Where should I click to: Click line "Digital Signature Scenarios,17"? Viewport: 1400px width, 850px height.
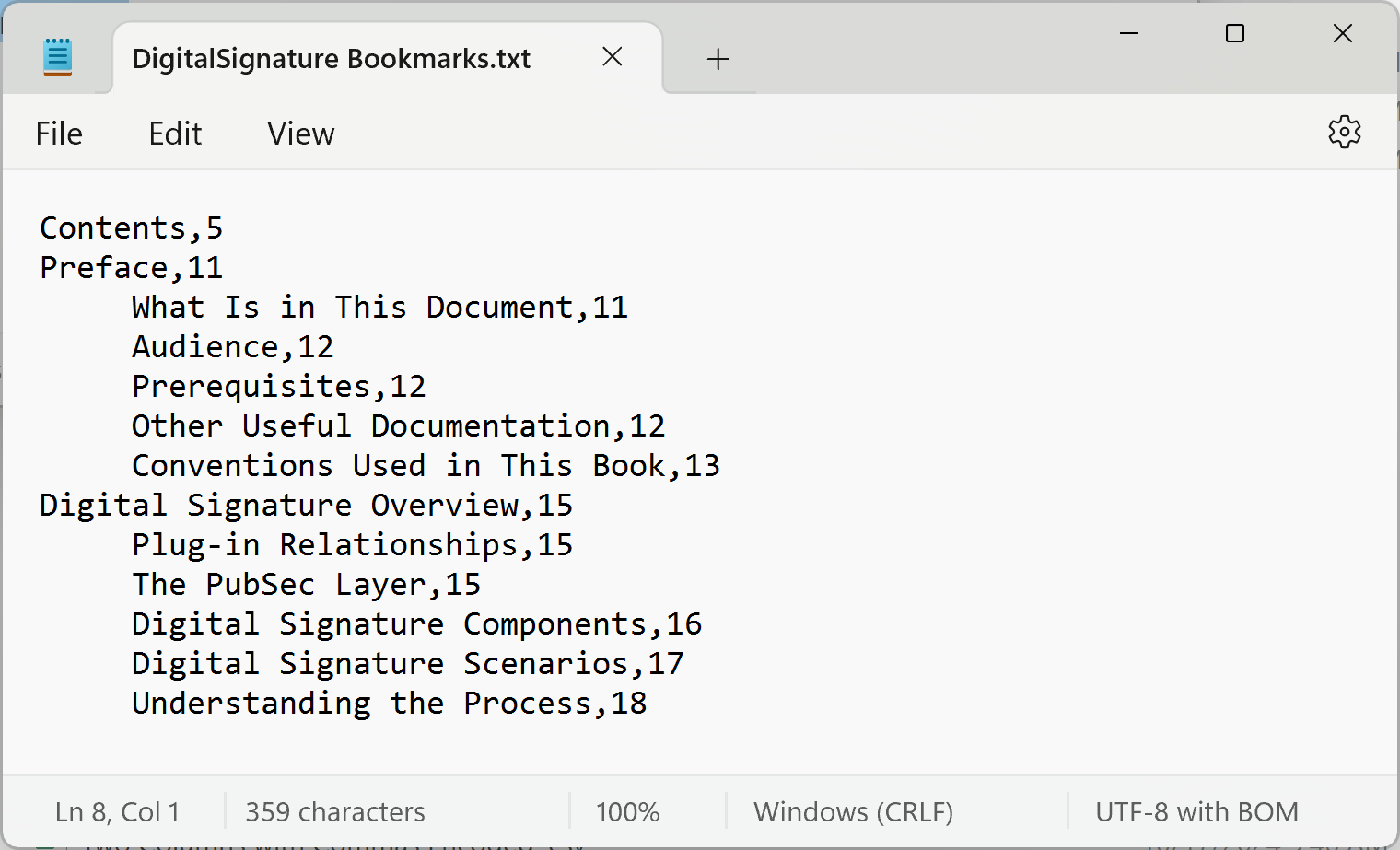pos(407,663)
